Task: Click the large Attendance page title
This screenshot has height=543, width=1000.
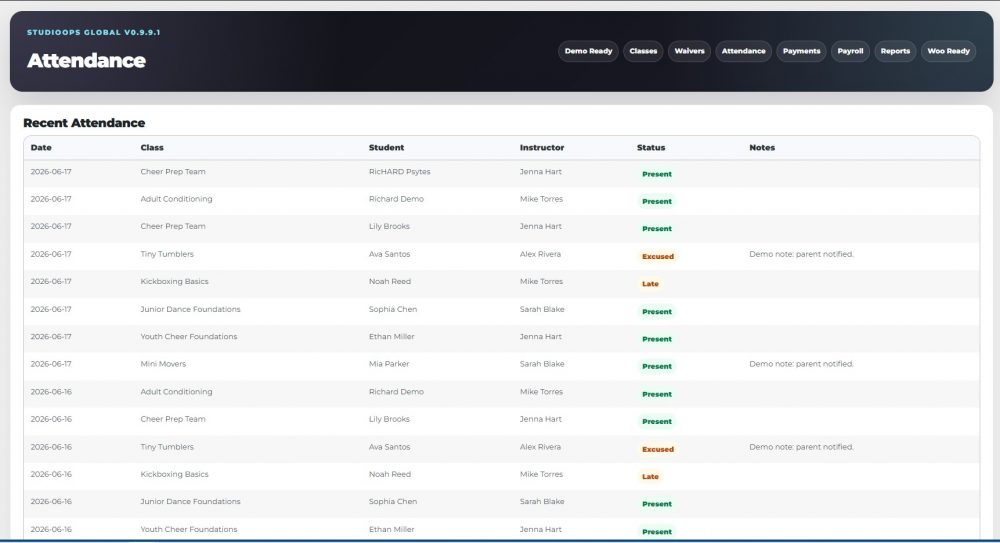Action: 87,61
